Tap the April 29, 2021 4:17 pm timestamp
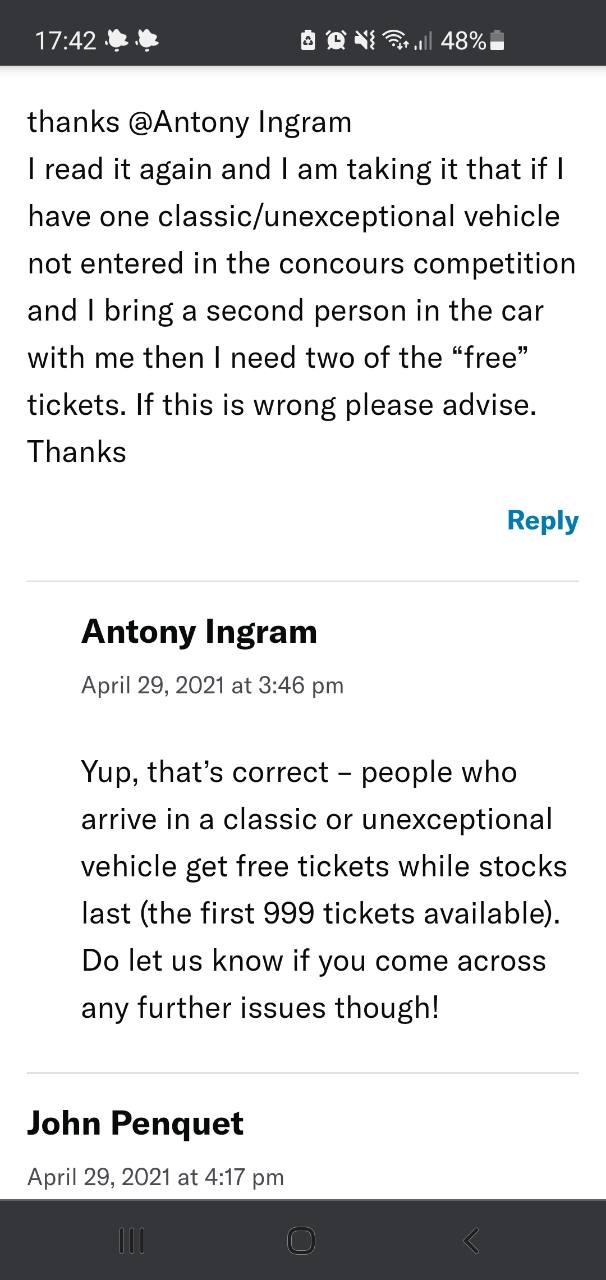 [155, 1177]
